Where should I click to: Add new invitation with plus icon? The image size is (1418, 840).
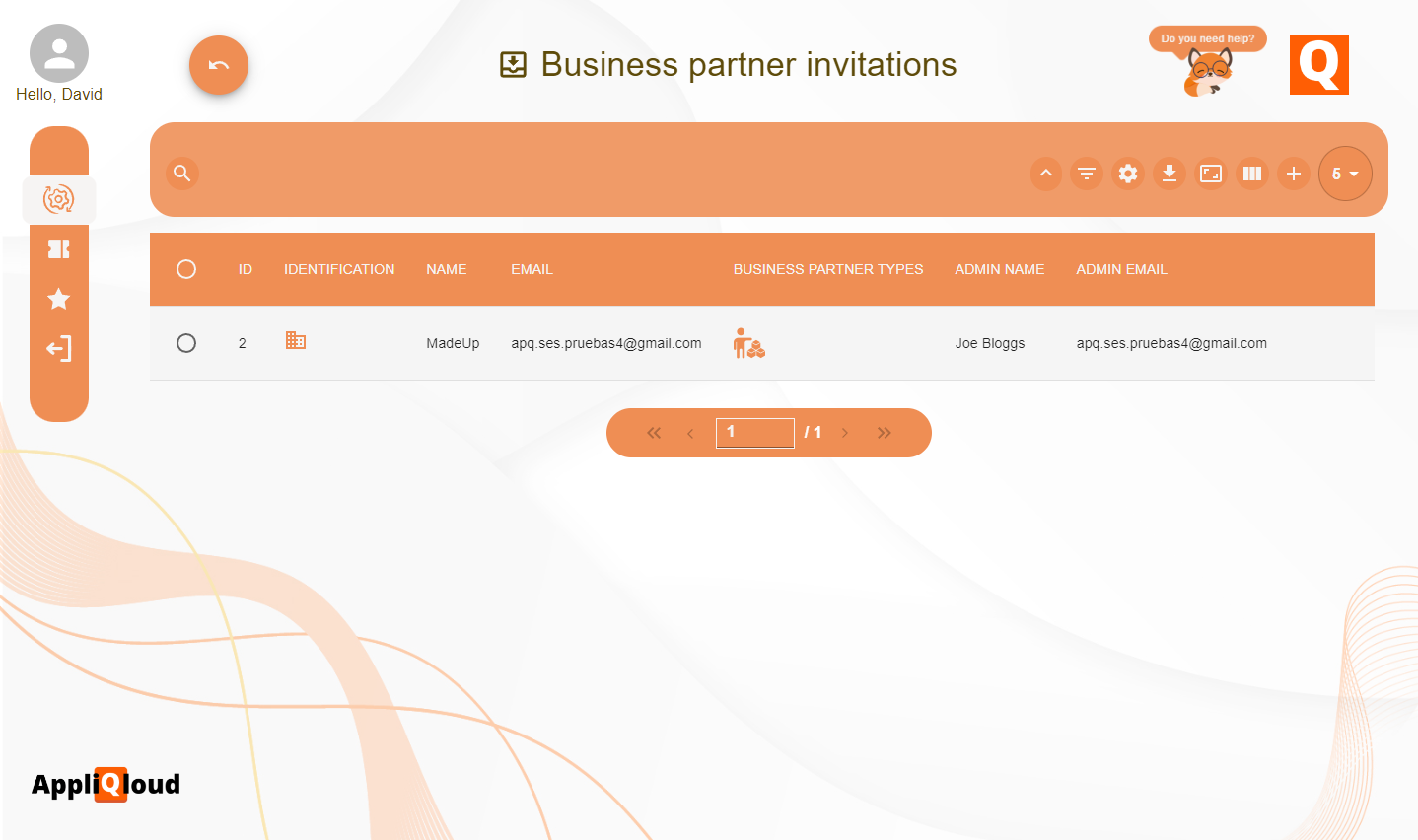1294,174
